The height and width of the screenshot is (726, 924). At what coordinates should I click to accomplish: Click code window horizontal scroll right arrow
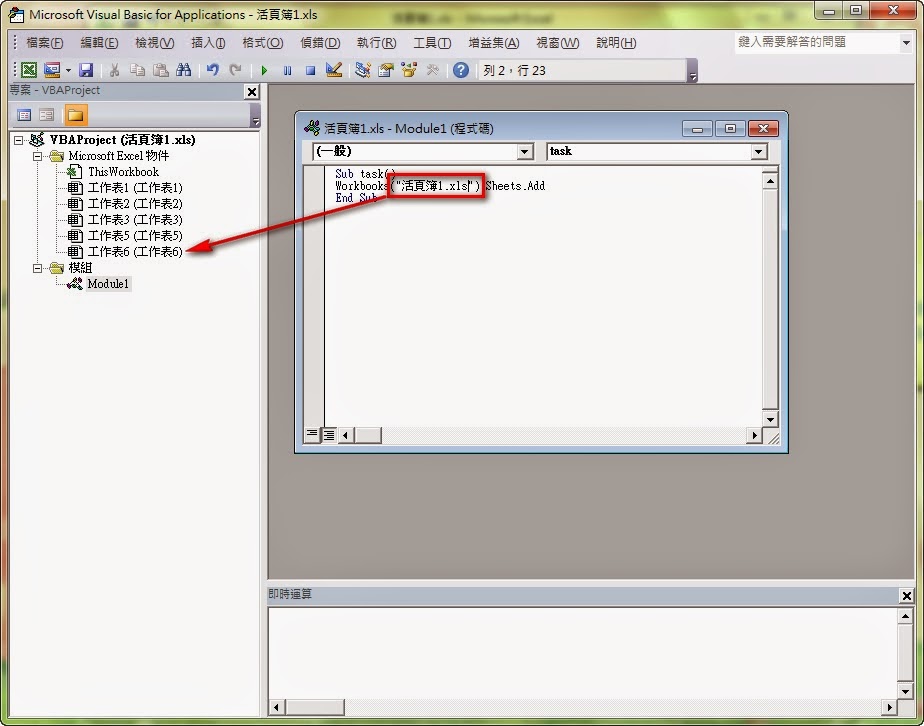pyautogui.click(x=754, y=435)
